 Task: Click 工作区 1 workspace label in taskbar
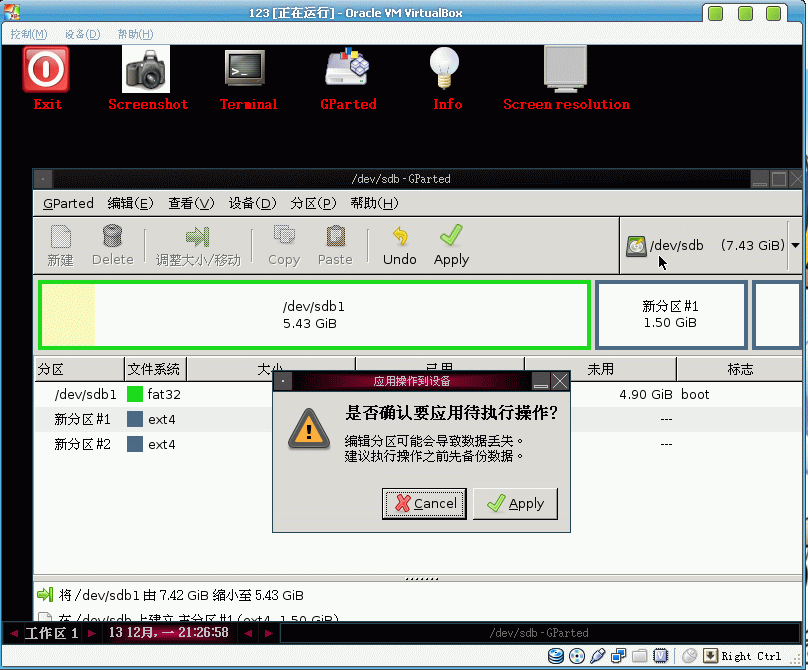(51, 633)
